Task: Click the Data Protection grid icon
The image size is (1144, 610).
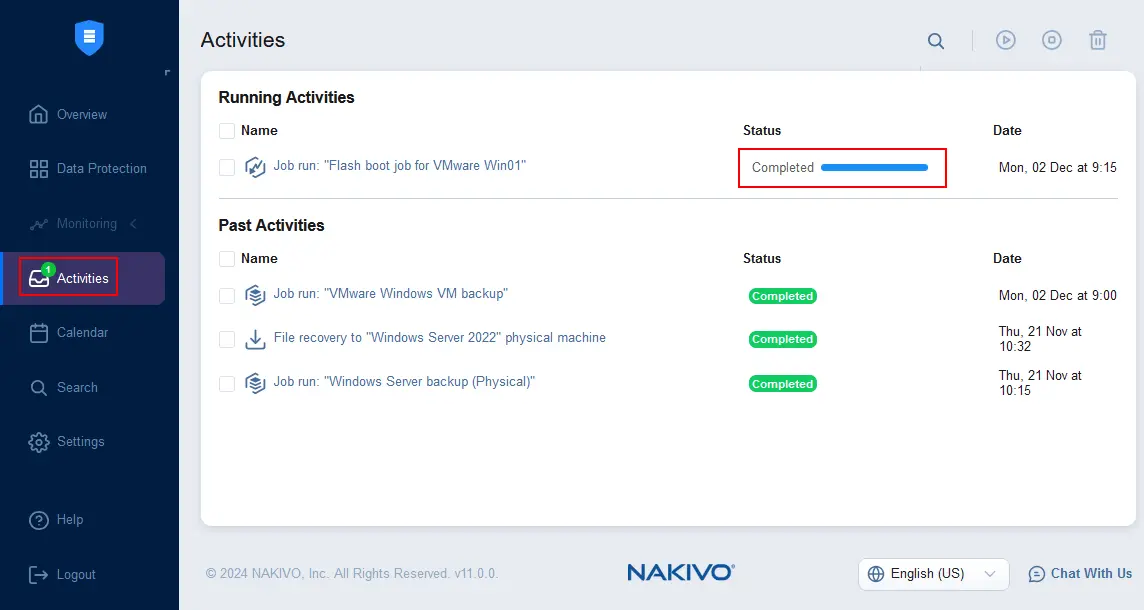Action: click(39, 169)
